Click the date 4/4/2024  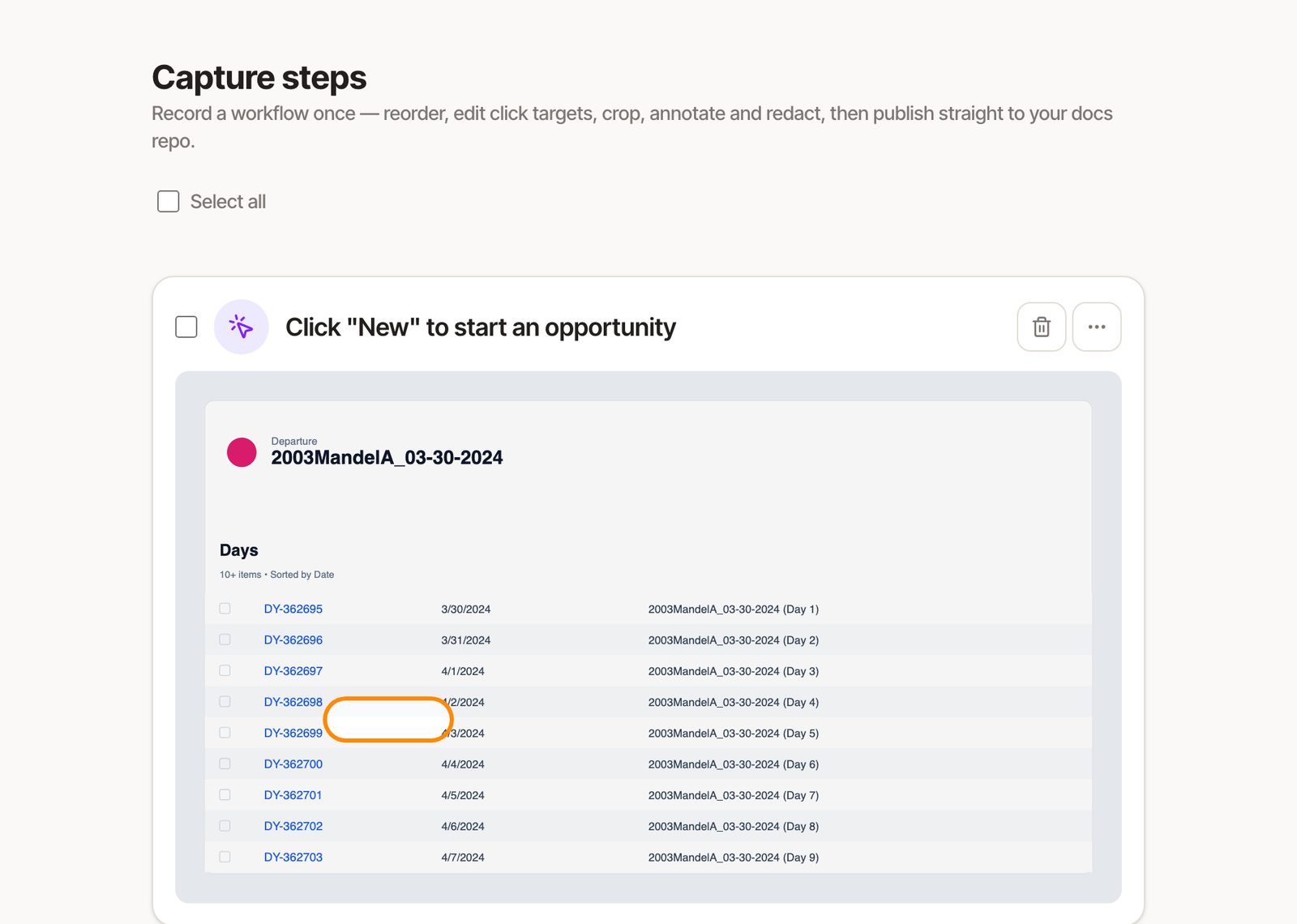462,764
